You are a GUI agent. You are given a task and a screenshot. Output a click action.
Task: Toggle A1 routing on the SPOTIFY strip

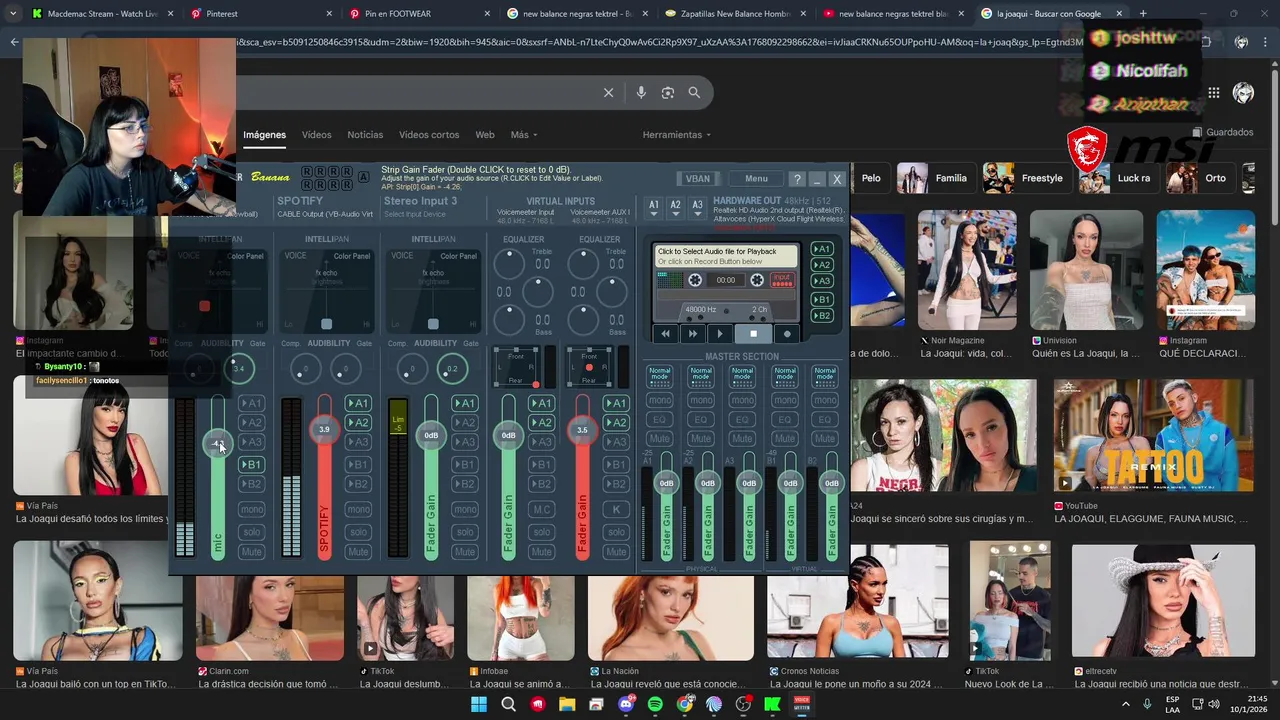pyautogui.click(x=357, y=403)
